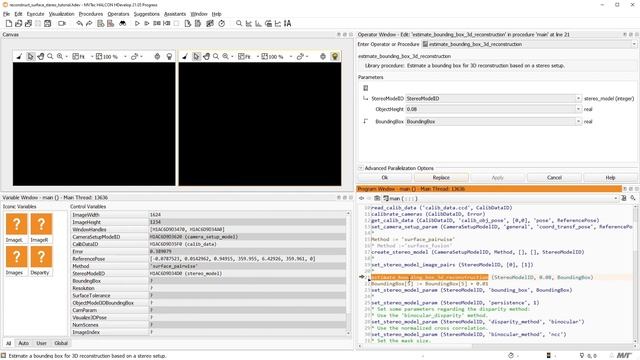Click the ObjectHeight value field 0.08
The image size is (640, 360).
coord(491,109)
